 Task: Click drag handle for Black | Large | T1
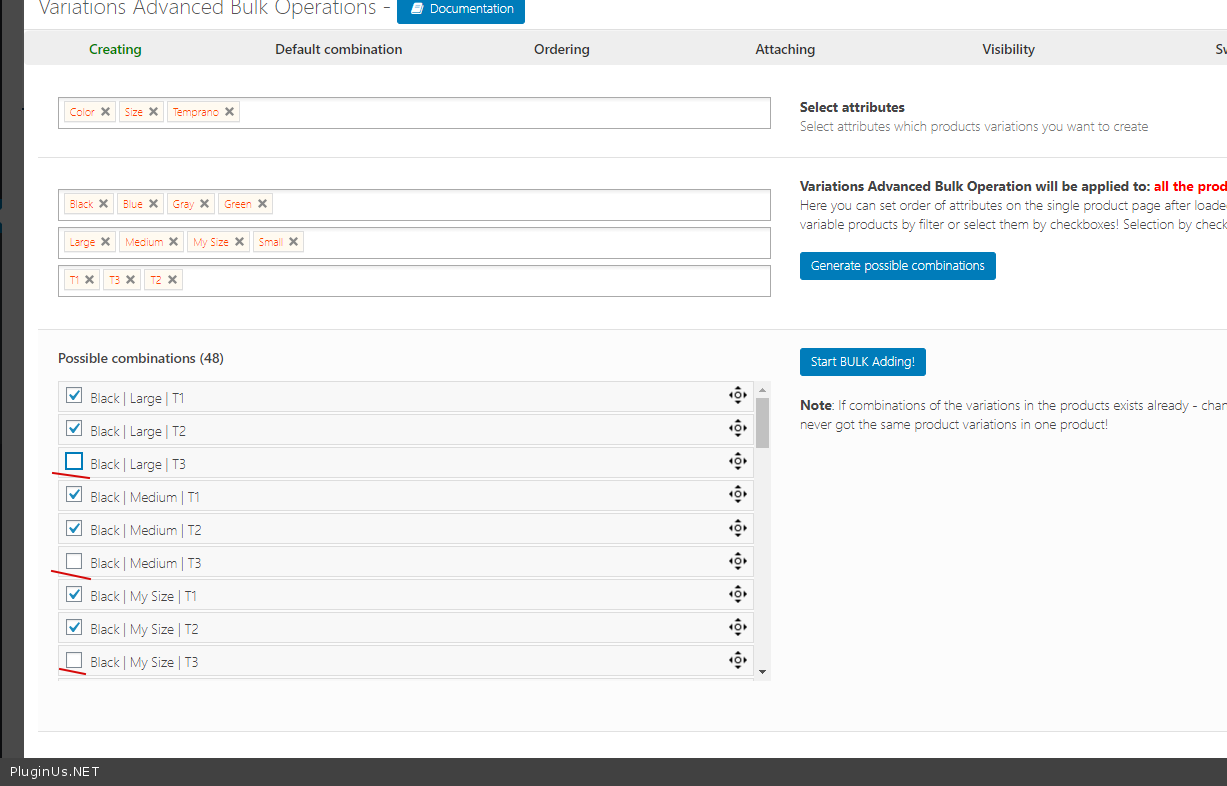pyautogui.click(x=737, y=395)
